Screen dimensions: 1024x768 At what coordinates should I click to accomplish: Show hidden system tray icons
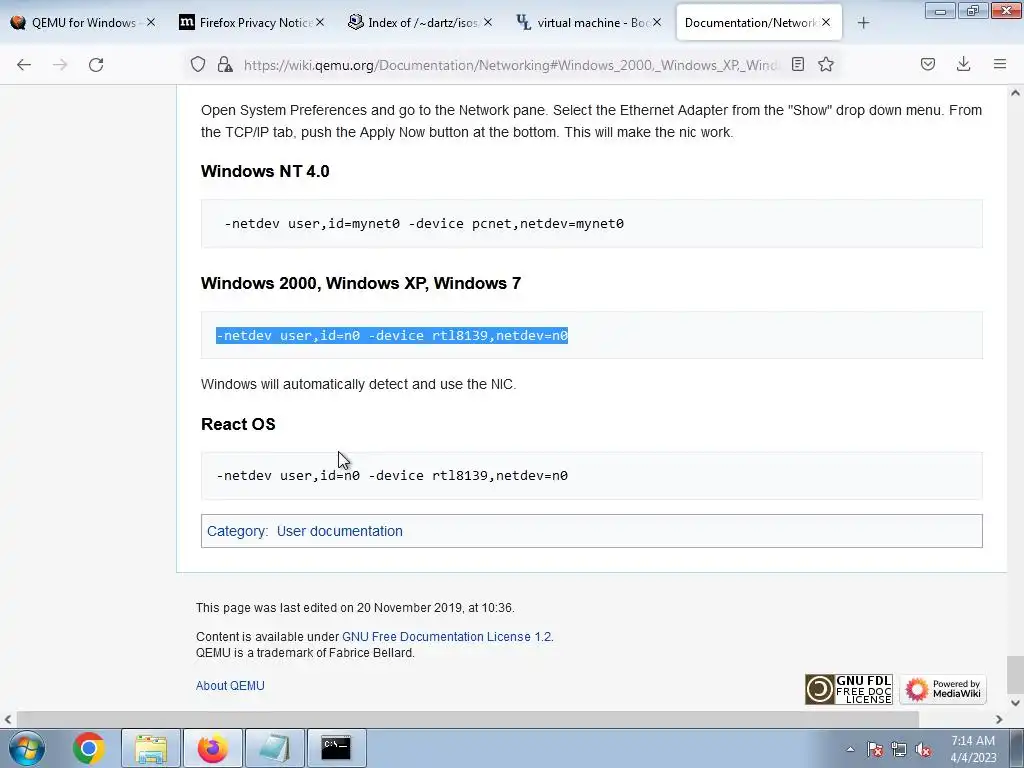coord(850,749)
